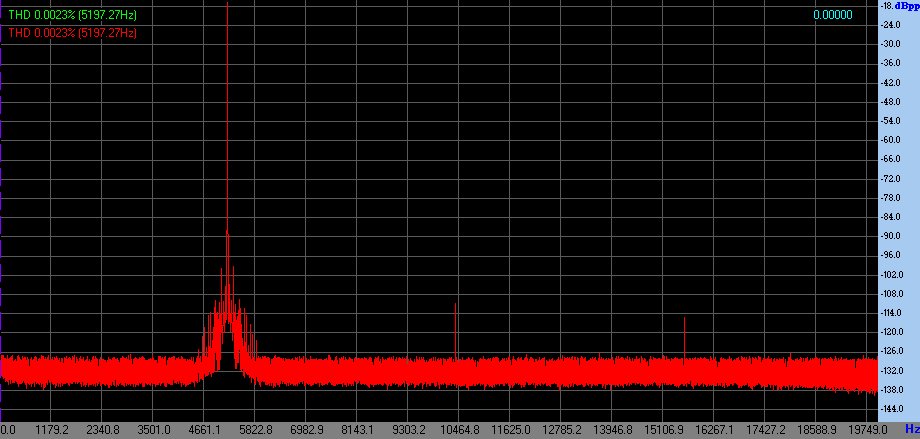Click the 6982.9 frequency axis label
This screenshot has height=439, width=920.
pos(307,430)
